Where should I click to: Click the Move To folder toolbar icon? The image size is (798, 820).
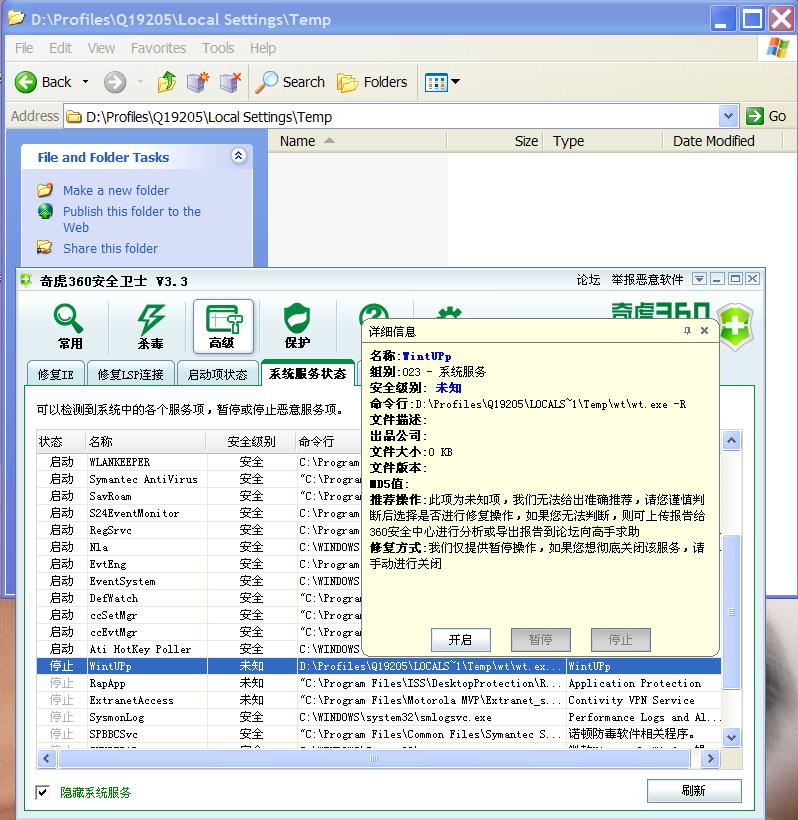pos(198,82)
